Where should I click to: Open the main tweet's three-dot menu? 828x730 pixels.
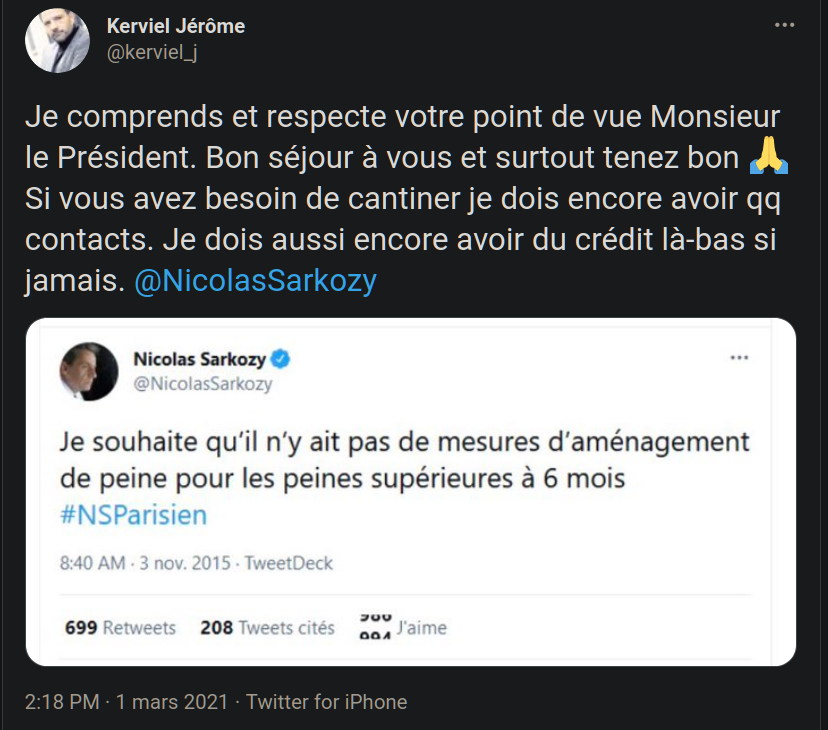coord(785,27)
